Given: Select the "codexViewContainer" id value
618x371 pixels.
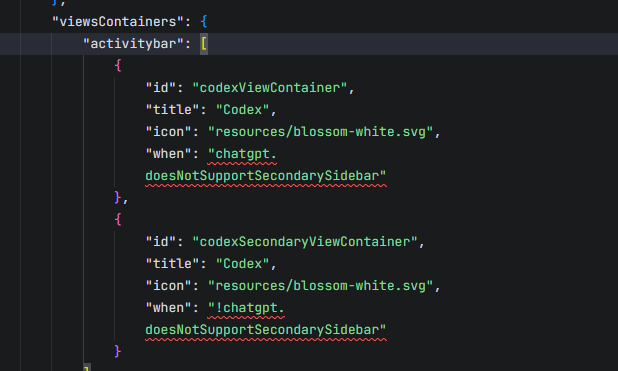Looking at the screenshot, I should coord(270,88).
